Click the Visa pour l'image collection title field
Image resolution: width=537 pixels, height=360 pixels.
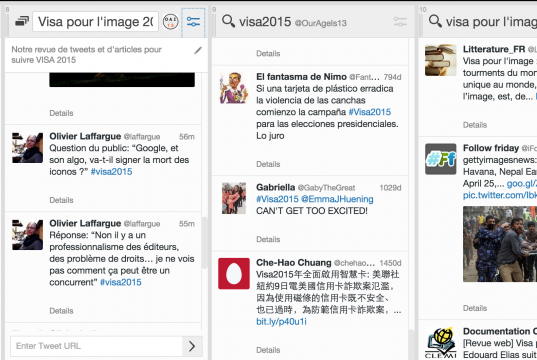(96, 22)
